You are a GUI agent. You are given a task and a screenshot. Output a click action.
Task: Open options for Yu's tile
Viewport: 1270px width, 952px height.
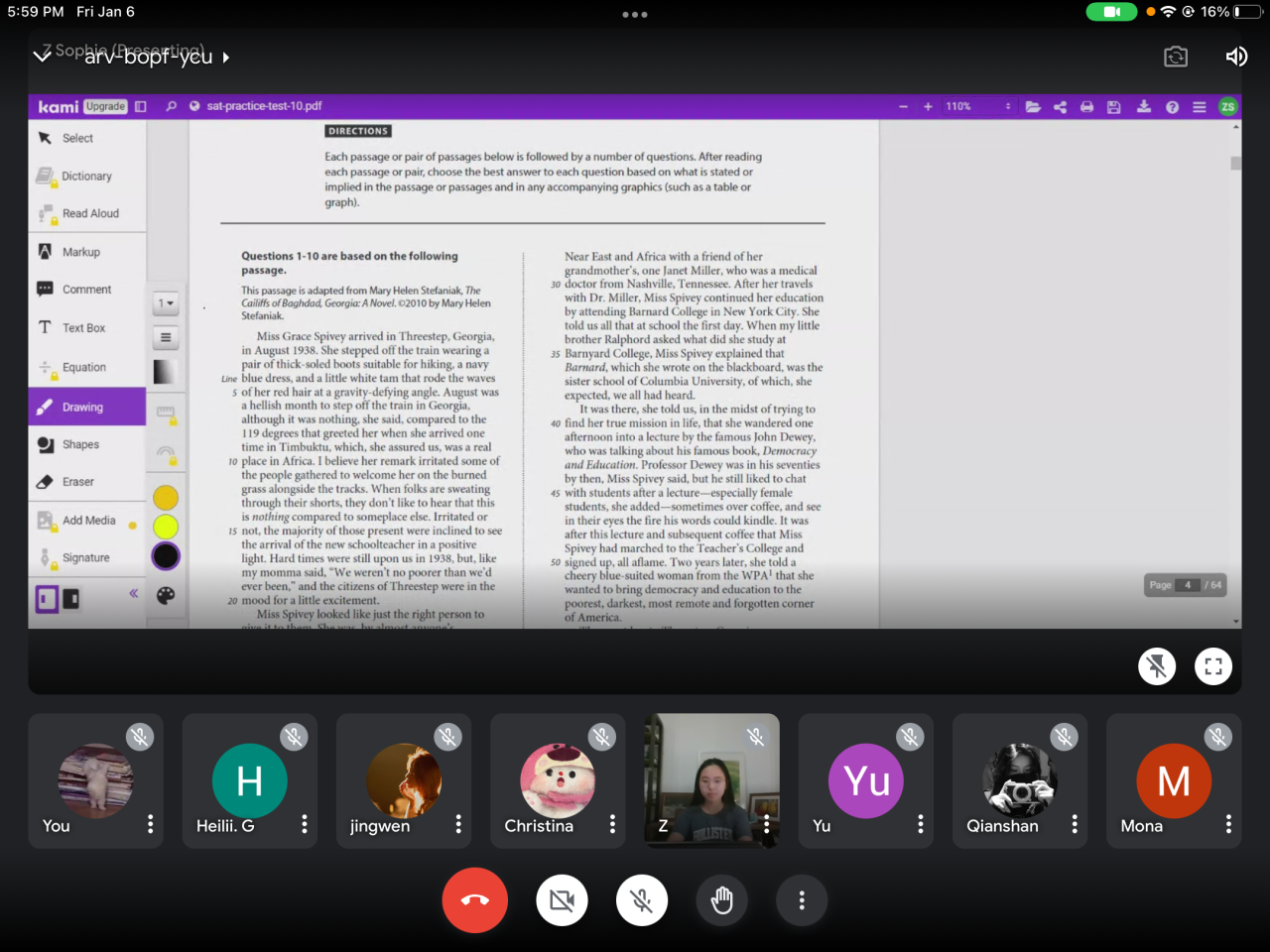pos(921,824)
